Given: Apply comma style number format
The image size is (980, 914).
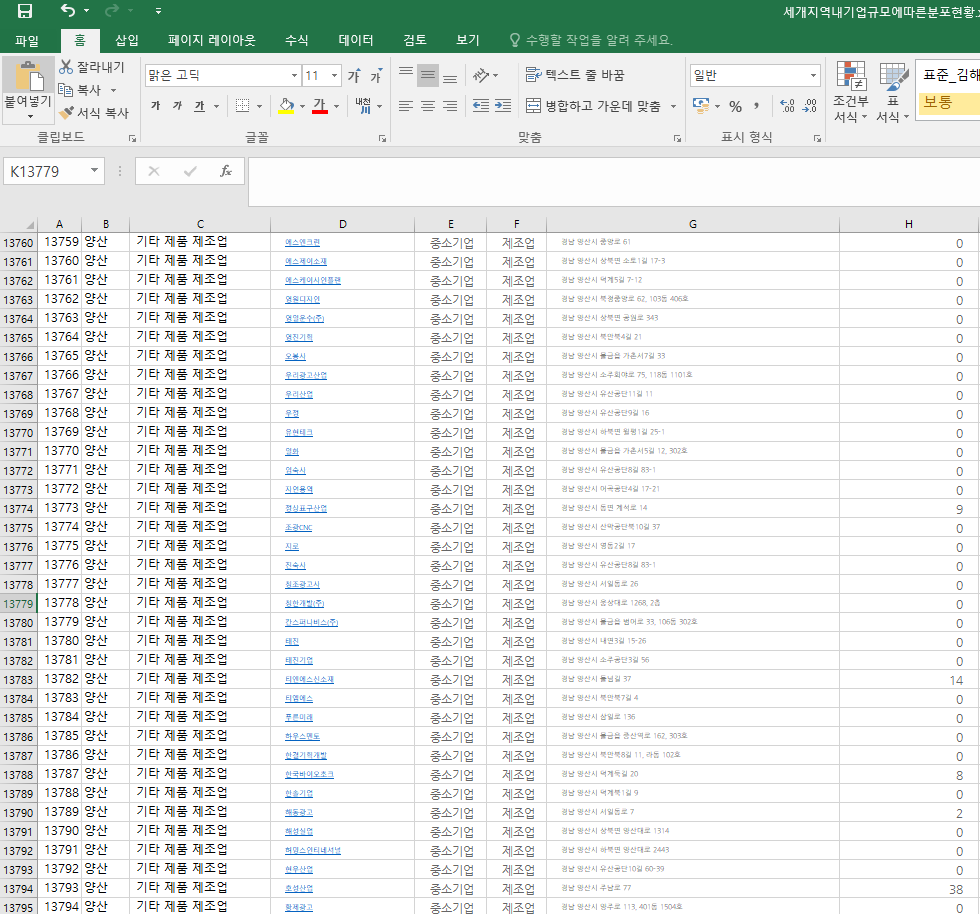Looking at the screenshot, I should click(x=757, y=106).
